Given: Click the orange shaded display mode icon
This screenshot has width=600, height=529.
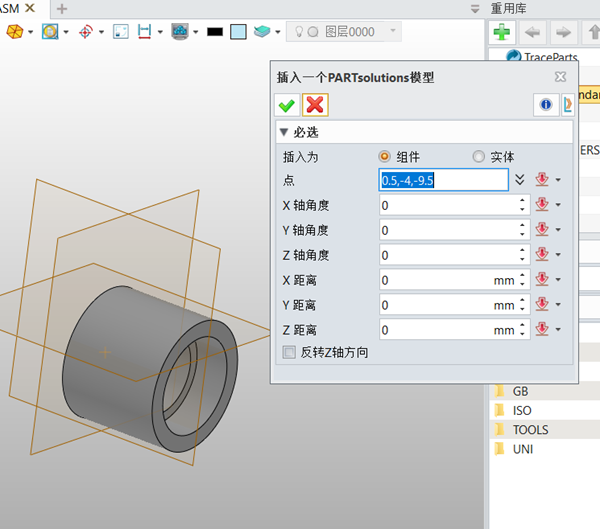Looking at the screenshot, I should pos(15,31).
